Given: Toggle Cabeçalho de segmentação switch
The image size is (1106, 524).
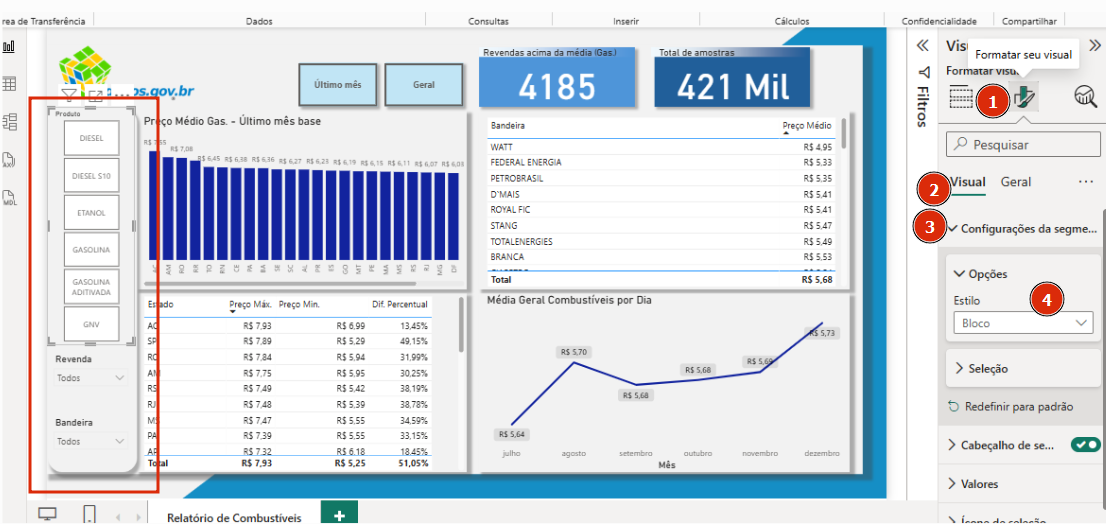Looking at the screenshot, I should 1085,445.
